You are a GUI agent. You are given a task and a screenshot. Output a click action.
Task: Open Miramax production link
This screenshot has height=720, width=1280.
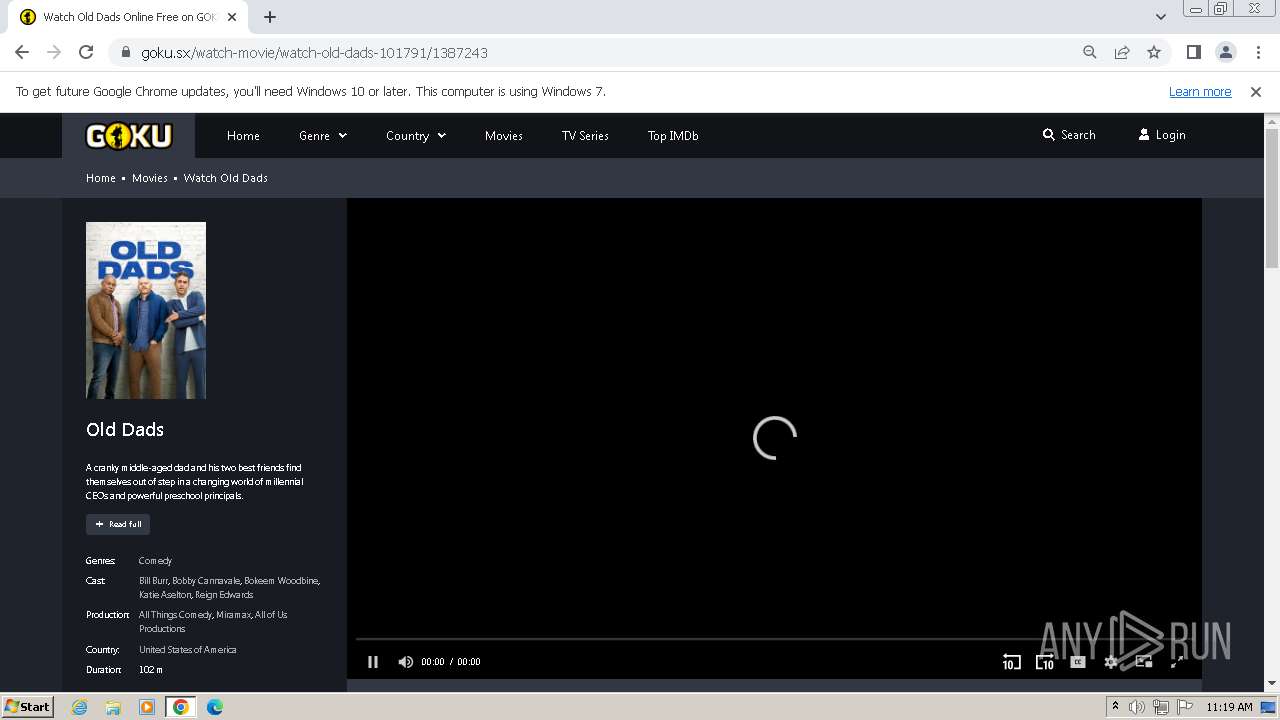(233, 615)
